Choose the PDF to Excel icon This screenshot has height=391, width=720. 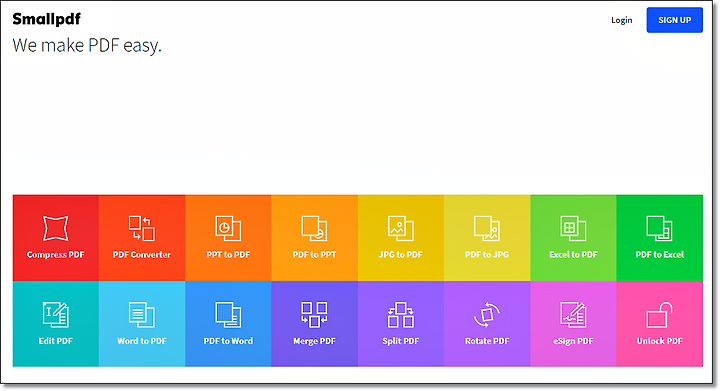point(659,228)
